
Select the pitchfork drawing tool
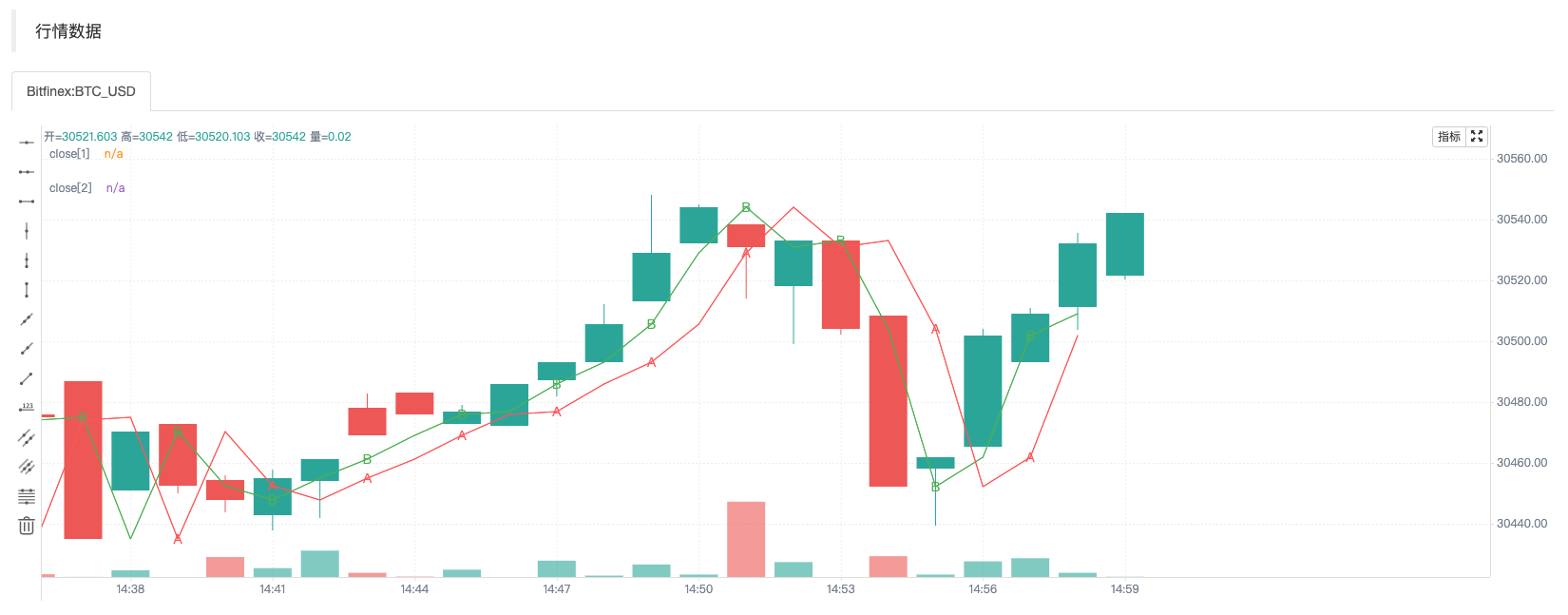point(27,467)
